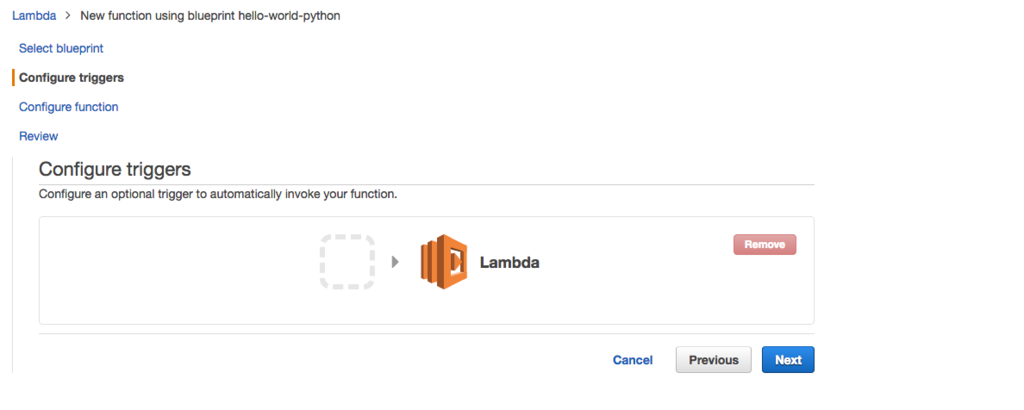Click the optional trigger description text

218,194
